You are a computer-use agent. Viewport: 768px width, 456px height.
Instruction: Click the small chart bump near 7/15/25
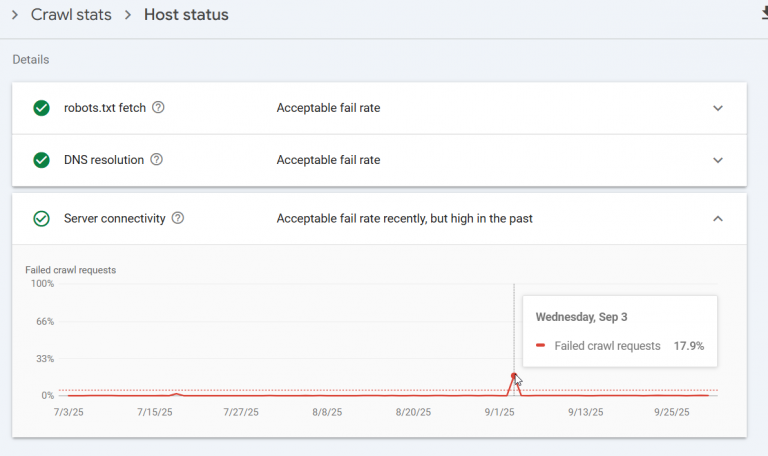[176, 394]
